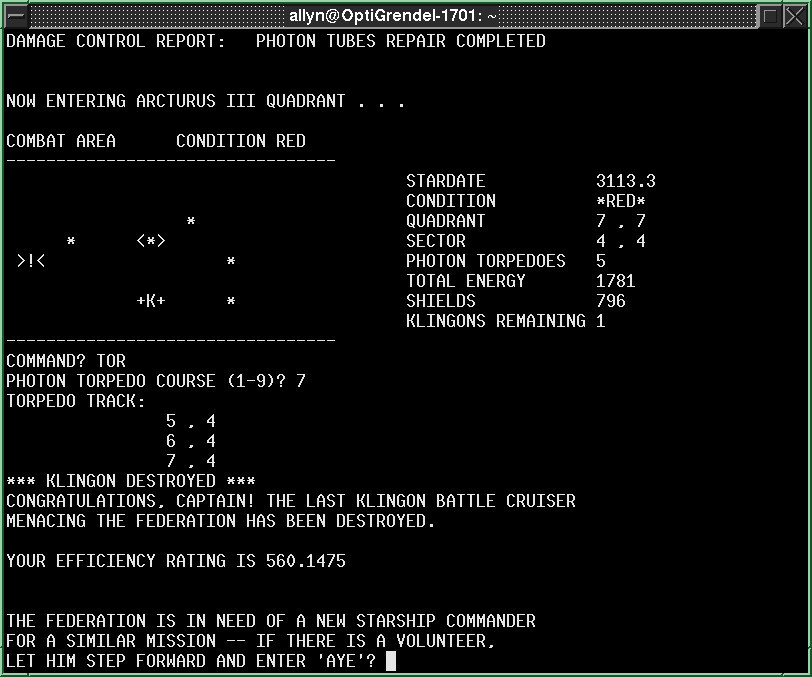Click the block cursor after 'AYE'? prompt

pos(391,661)
